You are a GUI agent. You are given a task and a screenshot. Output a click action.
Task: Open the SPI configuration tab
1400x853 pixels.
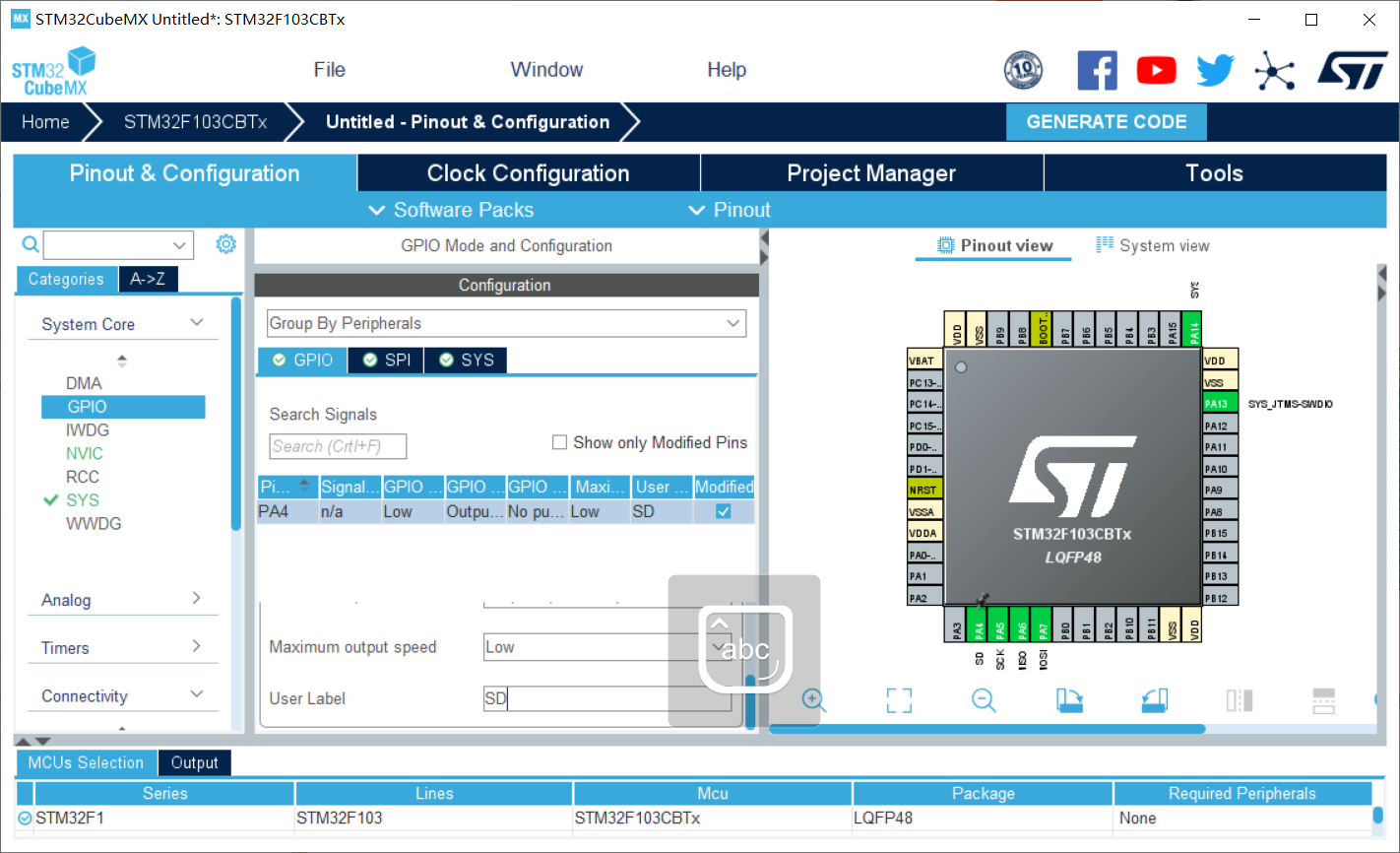[387, 361]
